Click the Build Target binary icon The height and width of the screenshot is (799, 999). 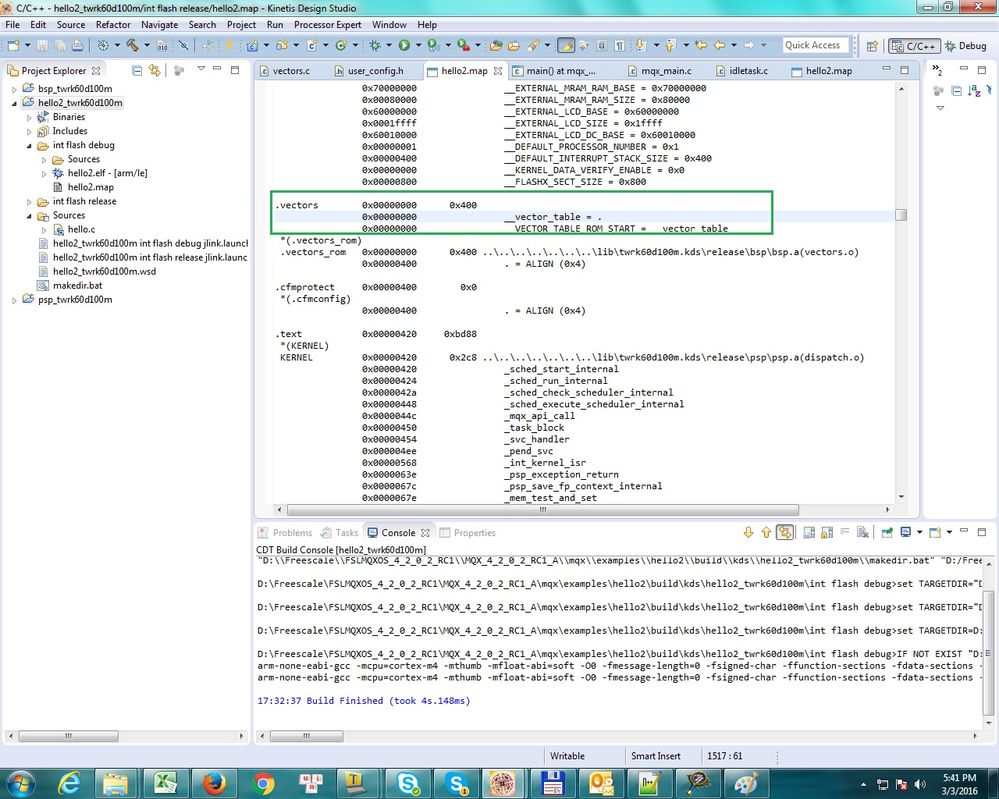tap(162, 45)
